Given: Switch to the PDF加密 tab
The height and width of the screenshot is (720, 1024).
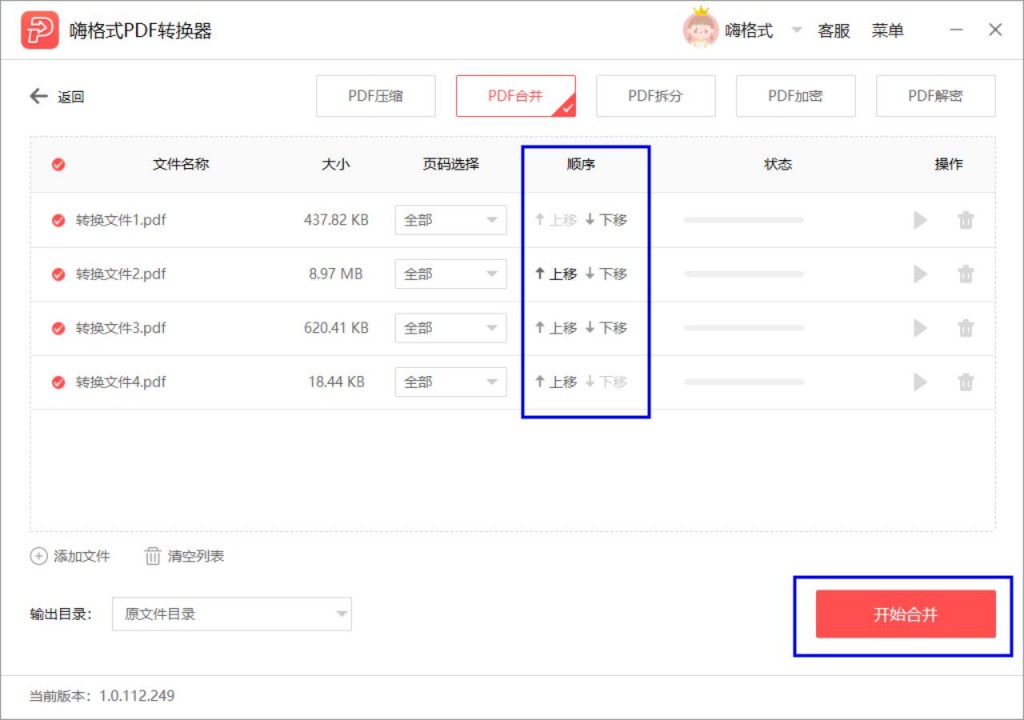Looking at the screenshot, I should (795, 96).
